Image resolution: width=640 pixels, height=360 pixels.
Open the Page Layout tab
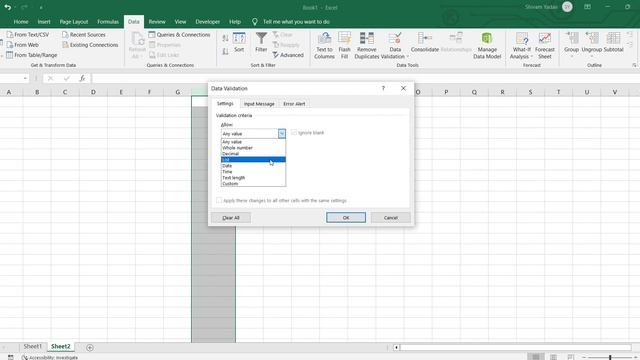(74, 22)
